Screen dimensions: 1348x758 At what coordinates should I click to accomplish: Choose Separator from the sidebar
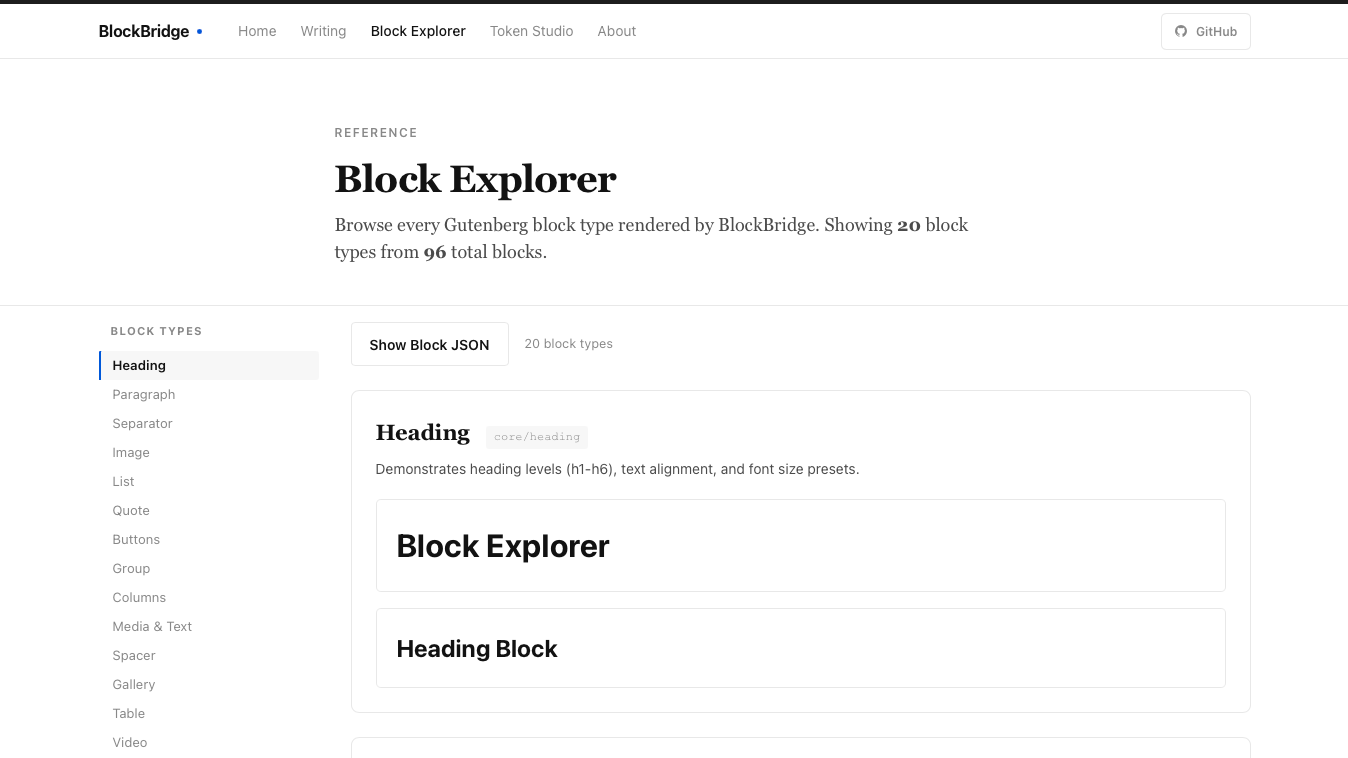pyautogui.click(x=143, y=423)
